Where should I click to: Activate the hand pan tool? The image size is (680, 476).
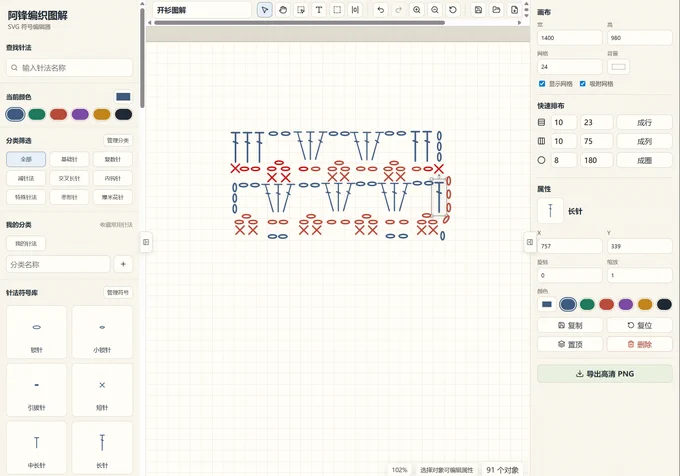tap(283, 10)
